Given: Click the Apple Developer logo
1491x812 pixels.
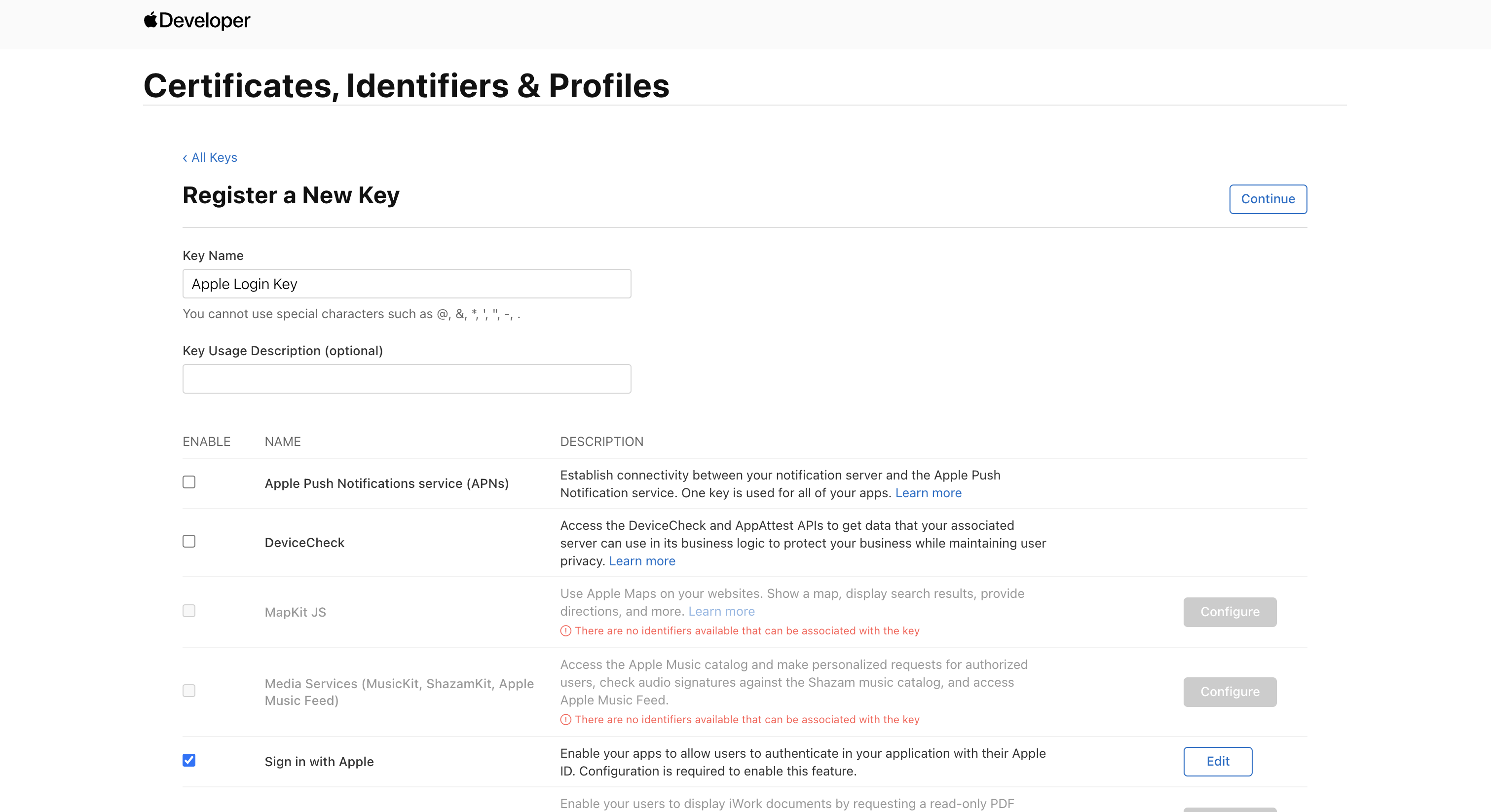Looking at the screenshot, I should [197, 21].
